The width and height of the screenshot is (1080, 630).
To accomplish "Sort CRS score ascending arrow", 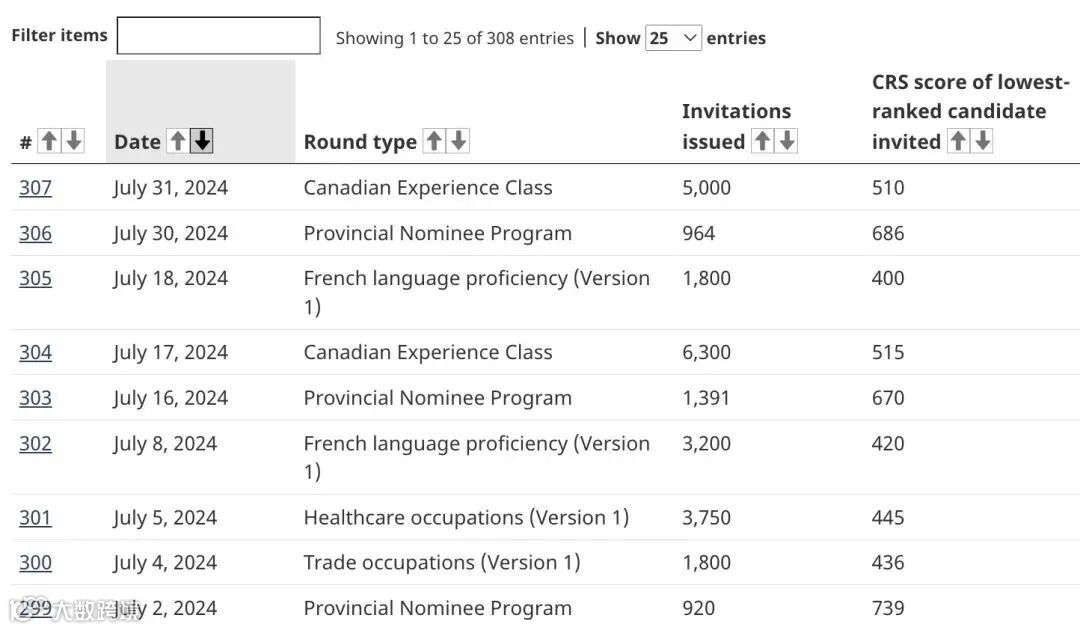I will coord(957,141).
